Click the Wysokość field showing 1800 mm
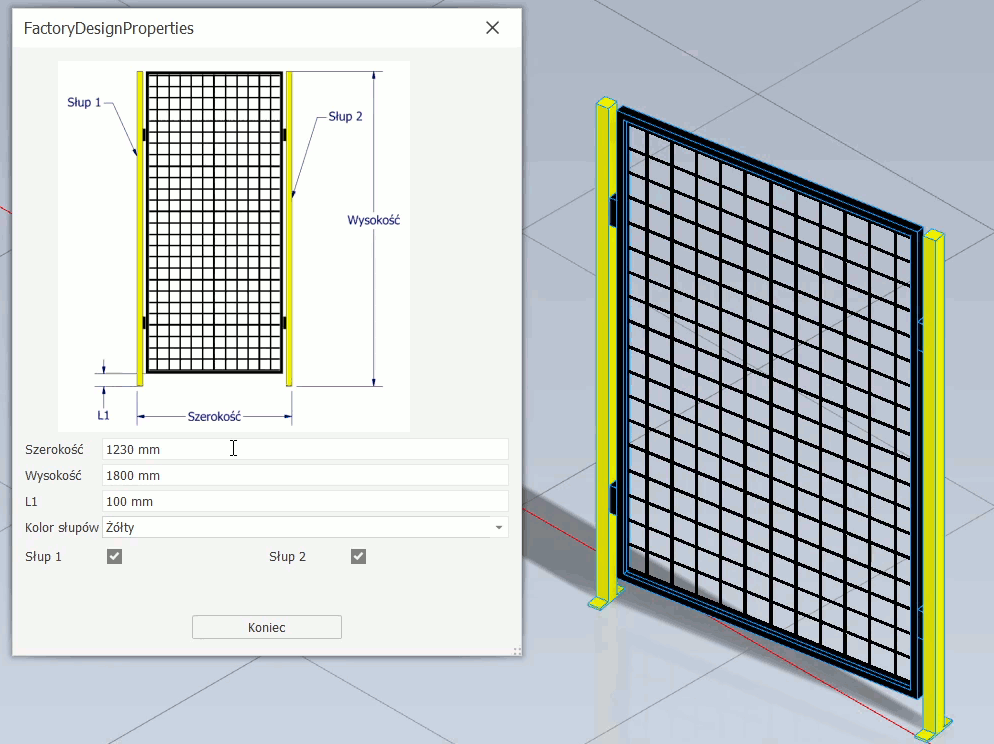 point(305,476)
